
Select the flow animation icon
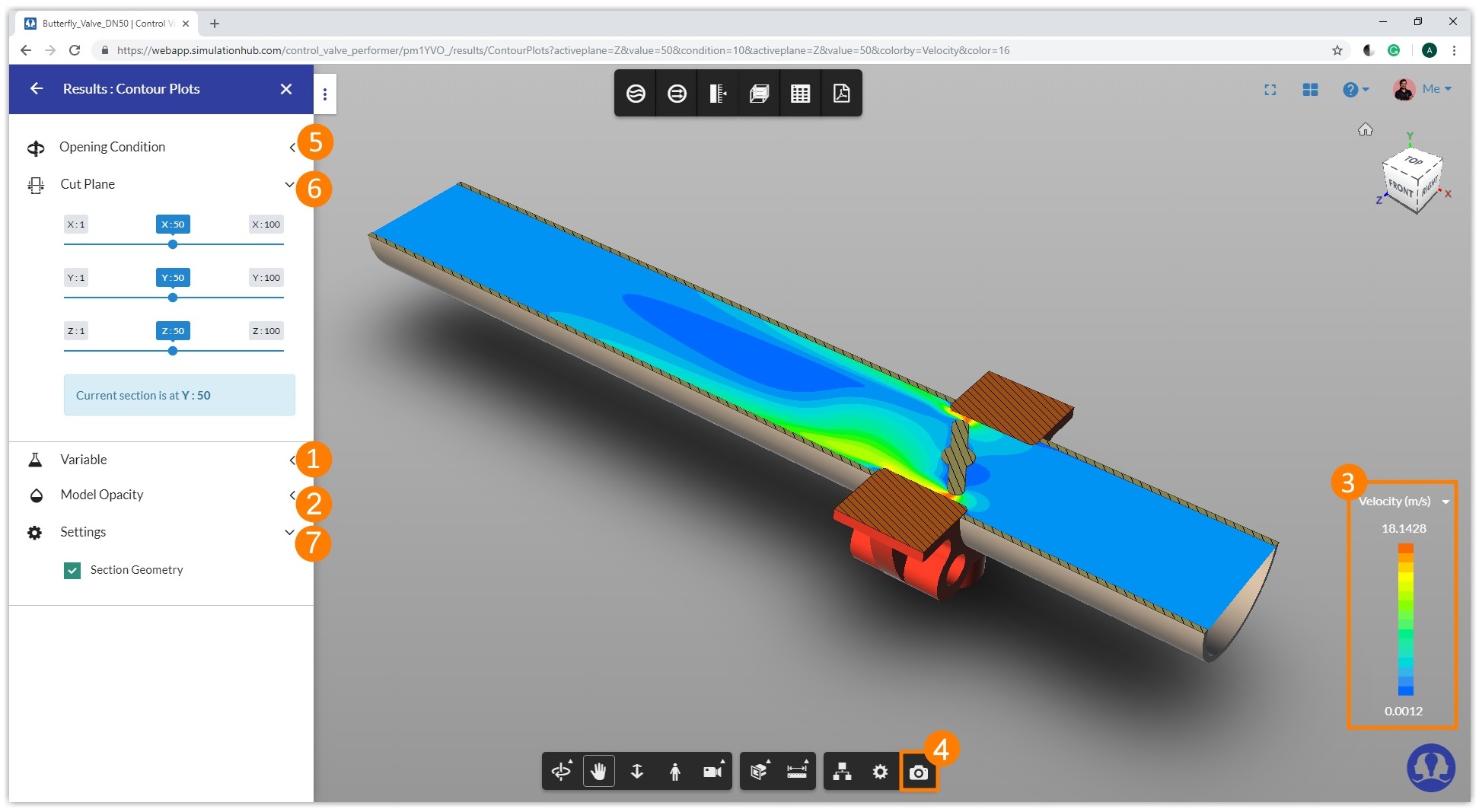pos(677,93)
